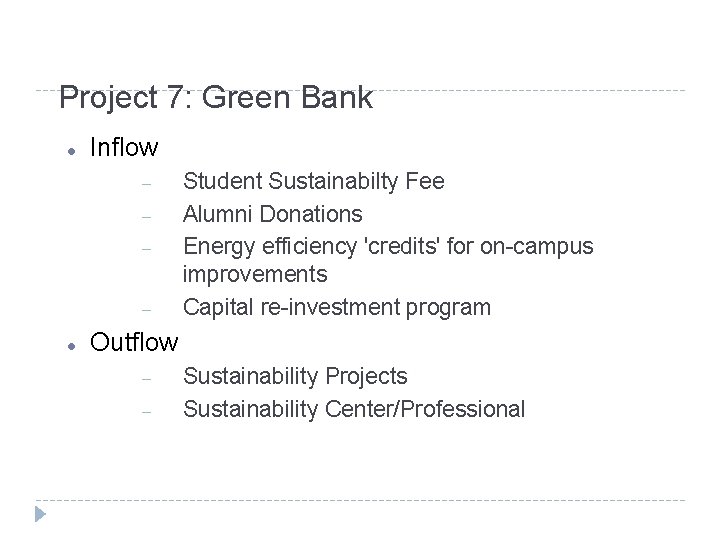Click the Inflow heading text
The width and height of the screenshot is (720, 540).
coord(124,148)
